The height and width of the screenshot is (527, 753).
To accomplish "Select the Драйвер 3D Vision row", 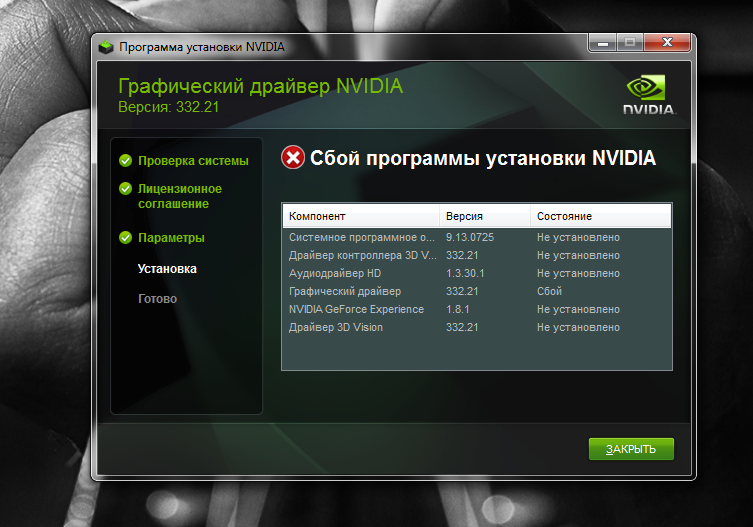I will click(477, 327).
